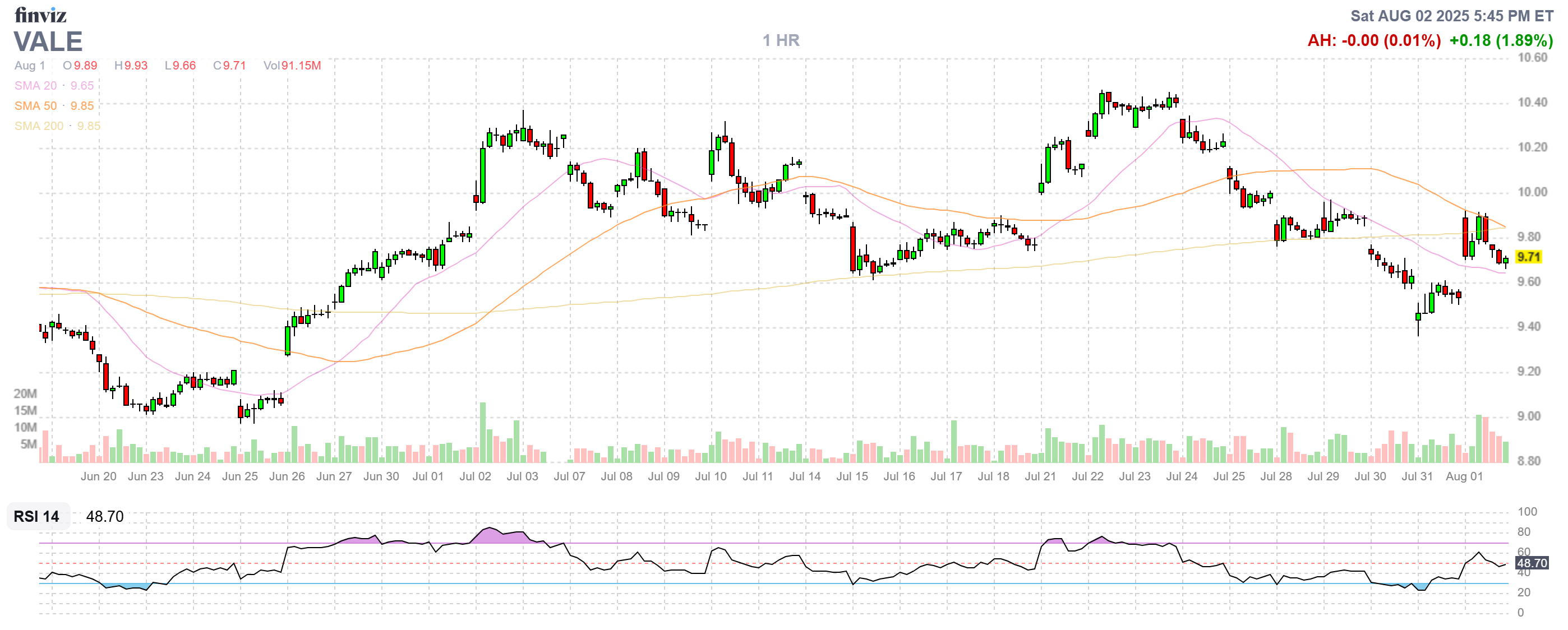This screenshot has height=630, width=1568.
Task: Click the yellow 9.71 price tag
Action: pyautogui.click(x=1528, y=257)
